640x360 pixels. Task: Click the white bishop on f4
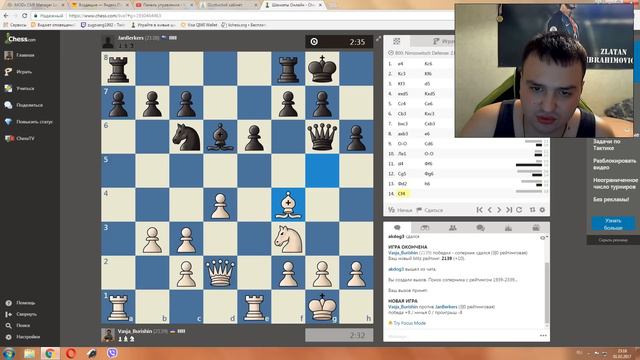[288, 204]
